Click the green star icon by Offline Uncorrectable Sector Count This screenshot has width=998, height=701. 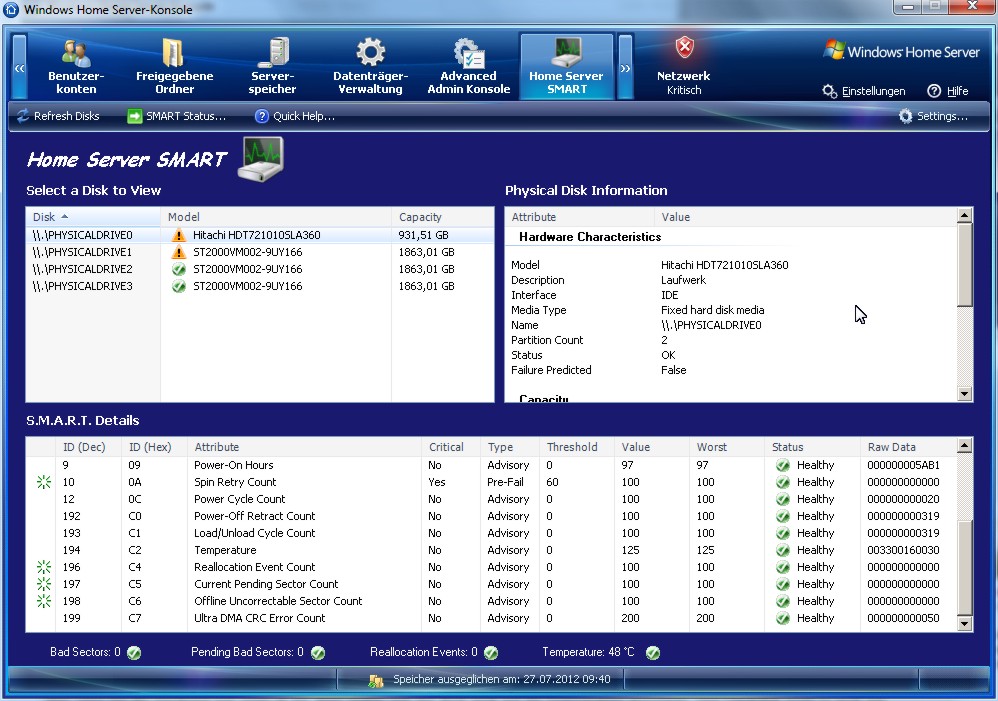tap(43, 601)
